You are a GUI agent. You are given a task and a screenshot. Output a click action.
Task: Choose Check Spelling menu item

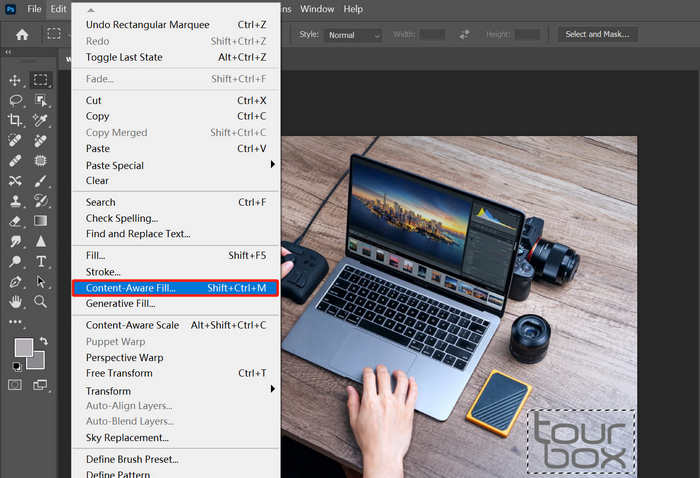point(176,218)
